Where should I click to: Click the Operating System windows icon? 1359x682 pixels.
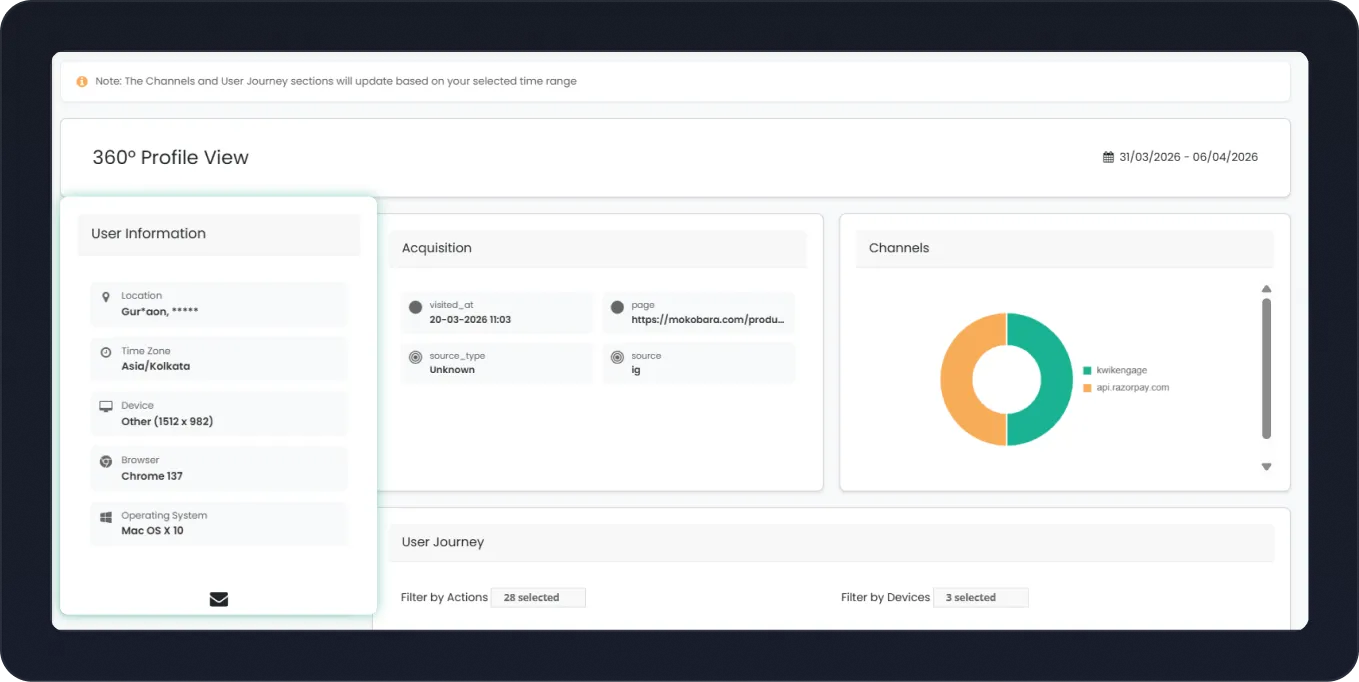[x=106, y=517]
